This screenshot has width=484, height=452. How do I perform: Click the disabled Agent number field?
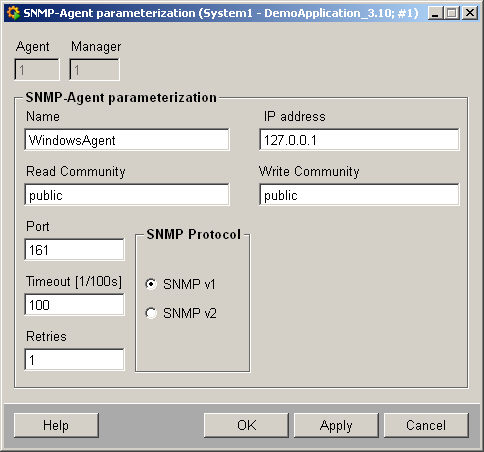point(37,70)
